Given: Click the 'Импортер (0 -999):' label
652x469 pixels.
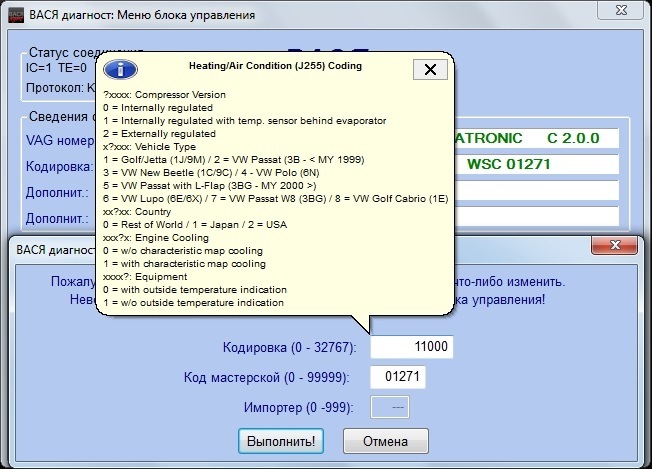Looking at the screenshot, I should 299,407.
